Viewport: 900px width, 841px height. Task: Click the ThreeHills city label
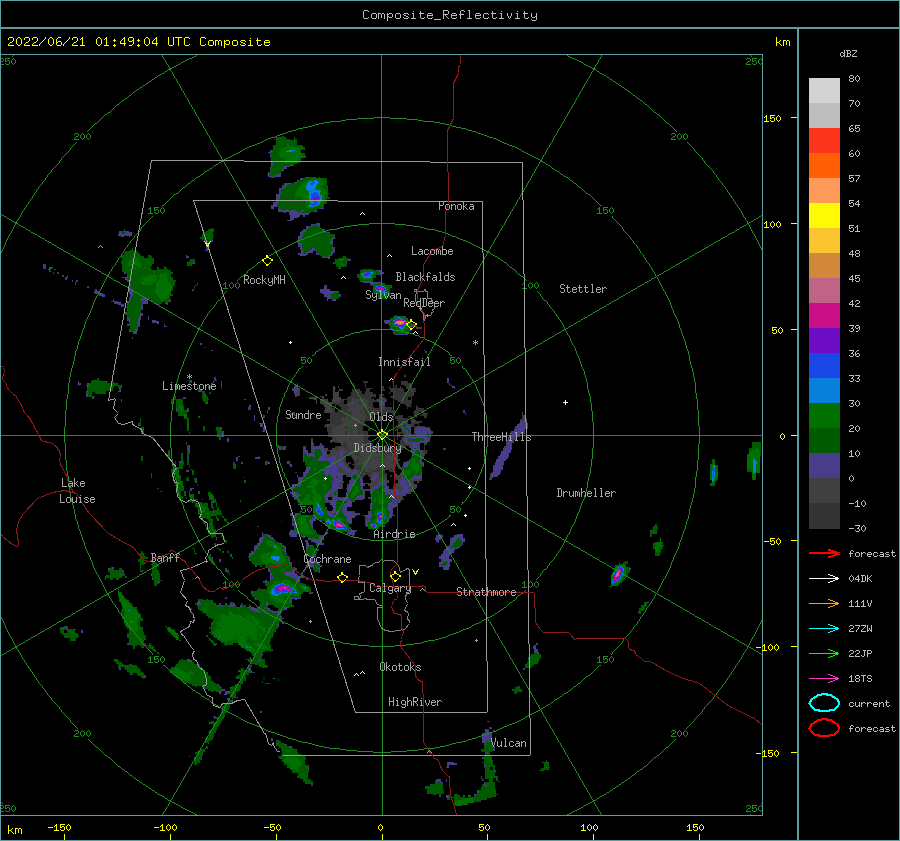tap(501, 437)
